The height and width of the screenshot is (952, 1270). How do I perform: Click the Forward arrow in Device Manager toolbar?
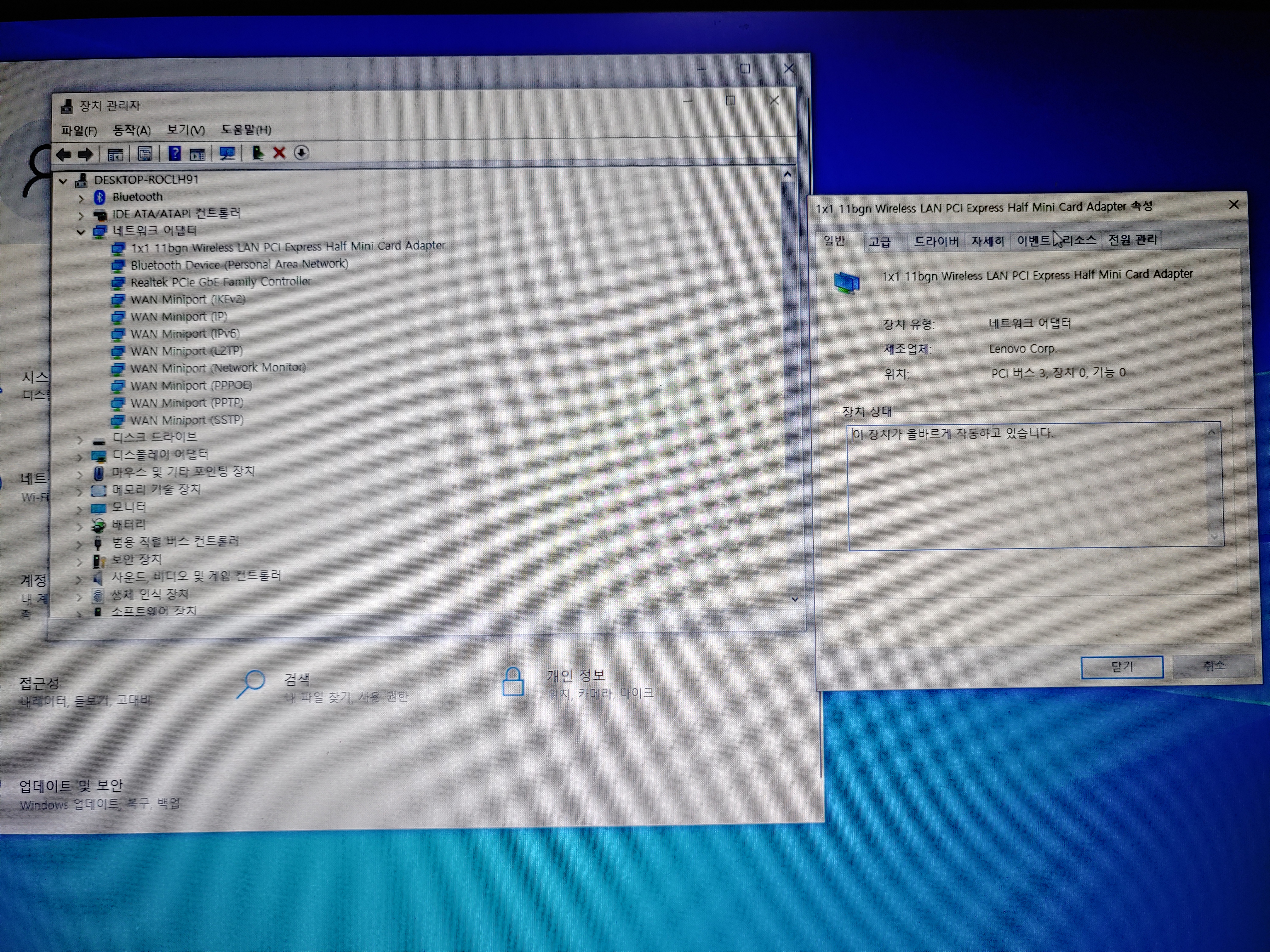pyautogui.click(x=86, y=154)
